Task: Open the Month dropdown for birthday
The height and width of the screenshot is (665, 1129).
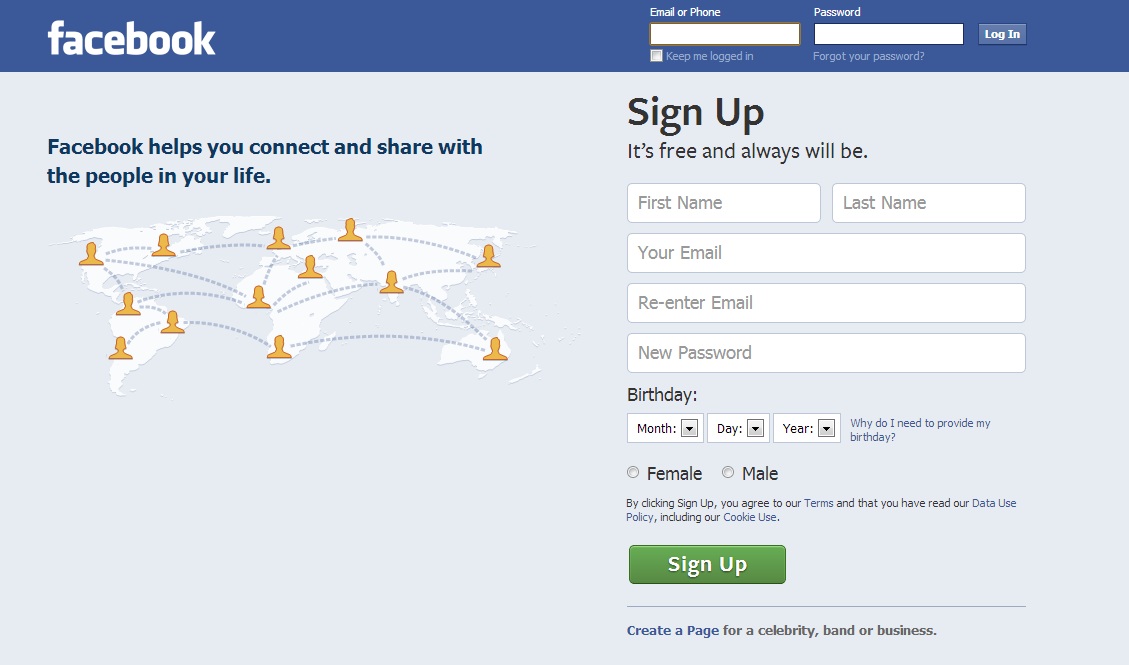Action: click(665, 428)
